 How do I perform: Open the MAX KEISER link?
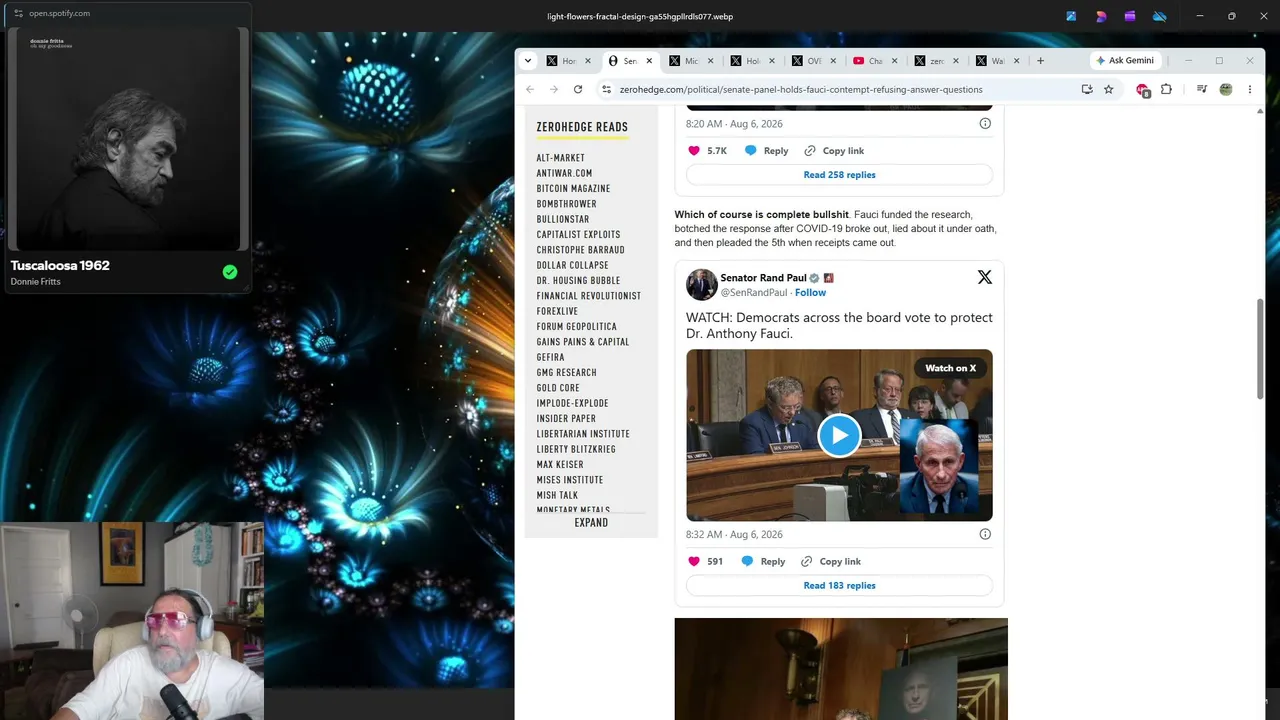coord(559,465)
